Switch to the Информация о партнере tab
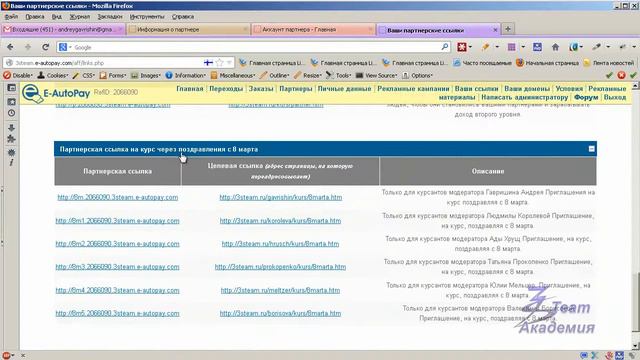 188,29
